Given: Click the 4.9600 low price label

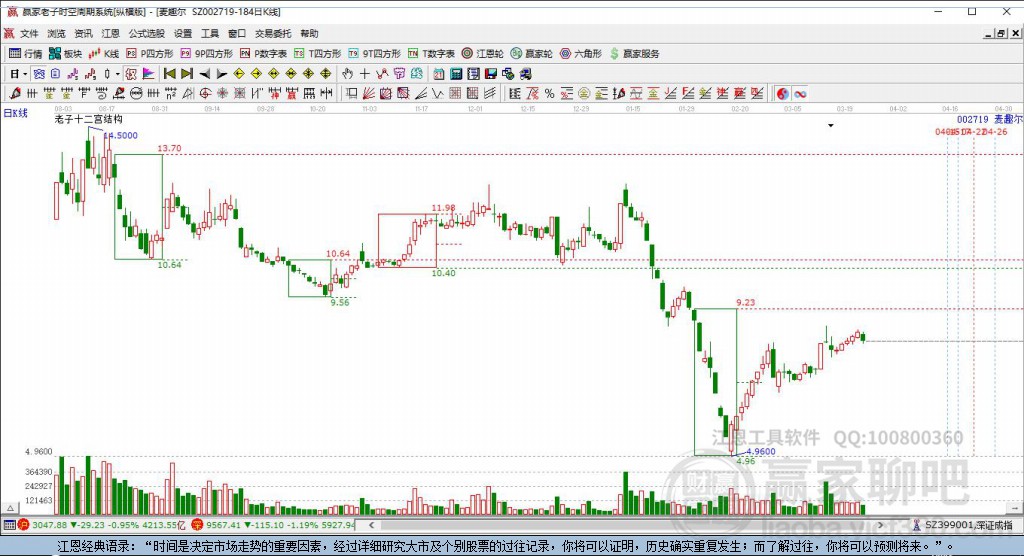Looking at the screenshot, I should pos(761,451).
